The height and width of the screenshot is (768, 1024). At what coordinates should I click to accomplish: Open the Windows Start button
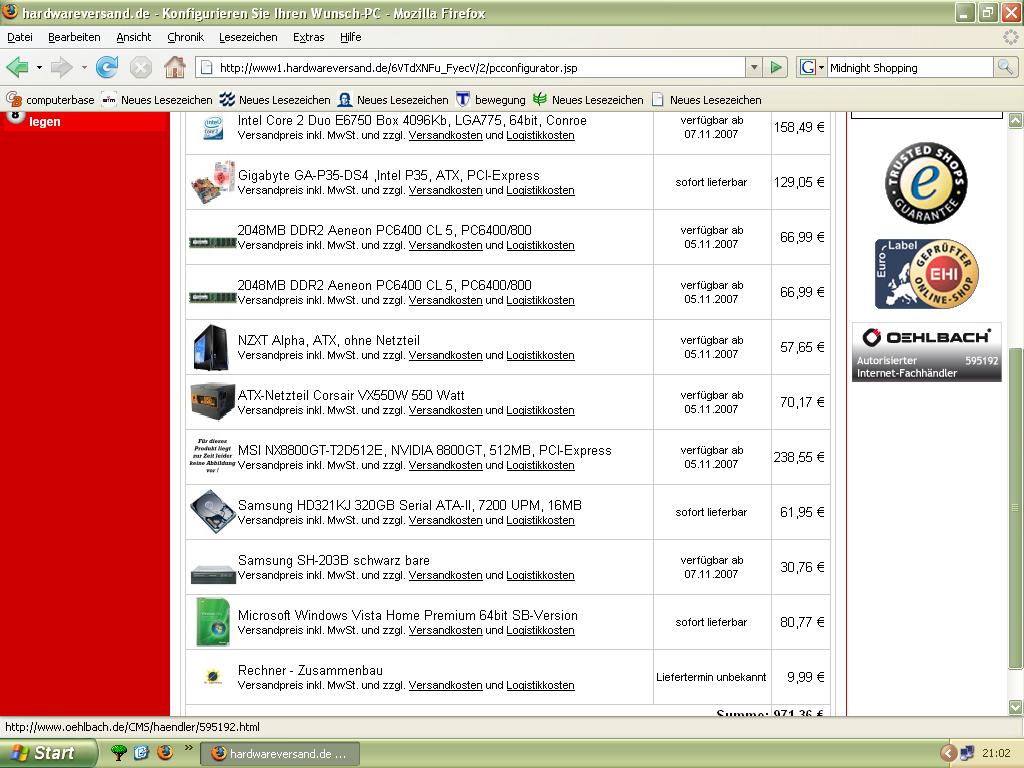coord(47,753)
